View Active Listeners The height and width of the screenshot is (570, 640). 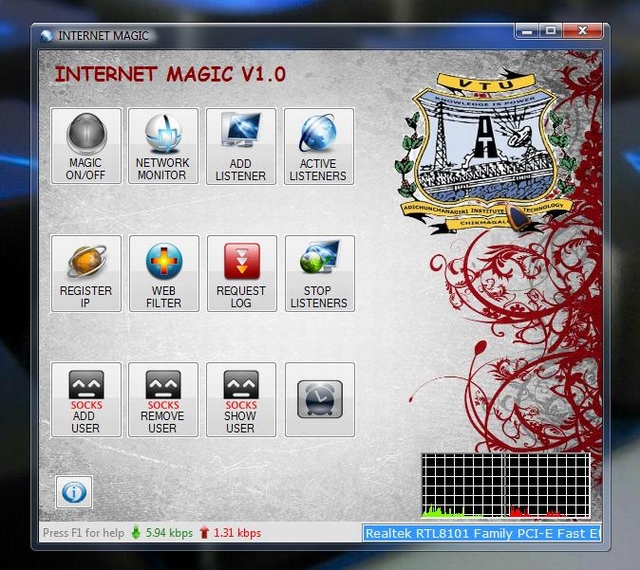pos(319,146)
